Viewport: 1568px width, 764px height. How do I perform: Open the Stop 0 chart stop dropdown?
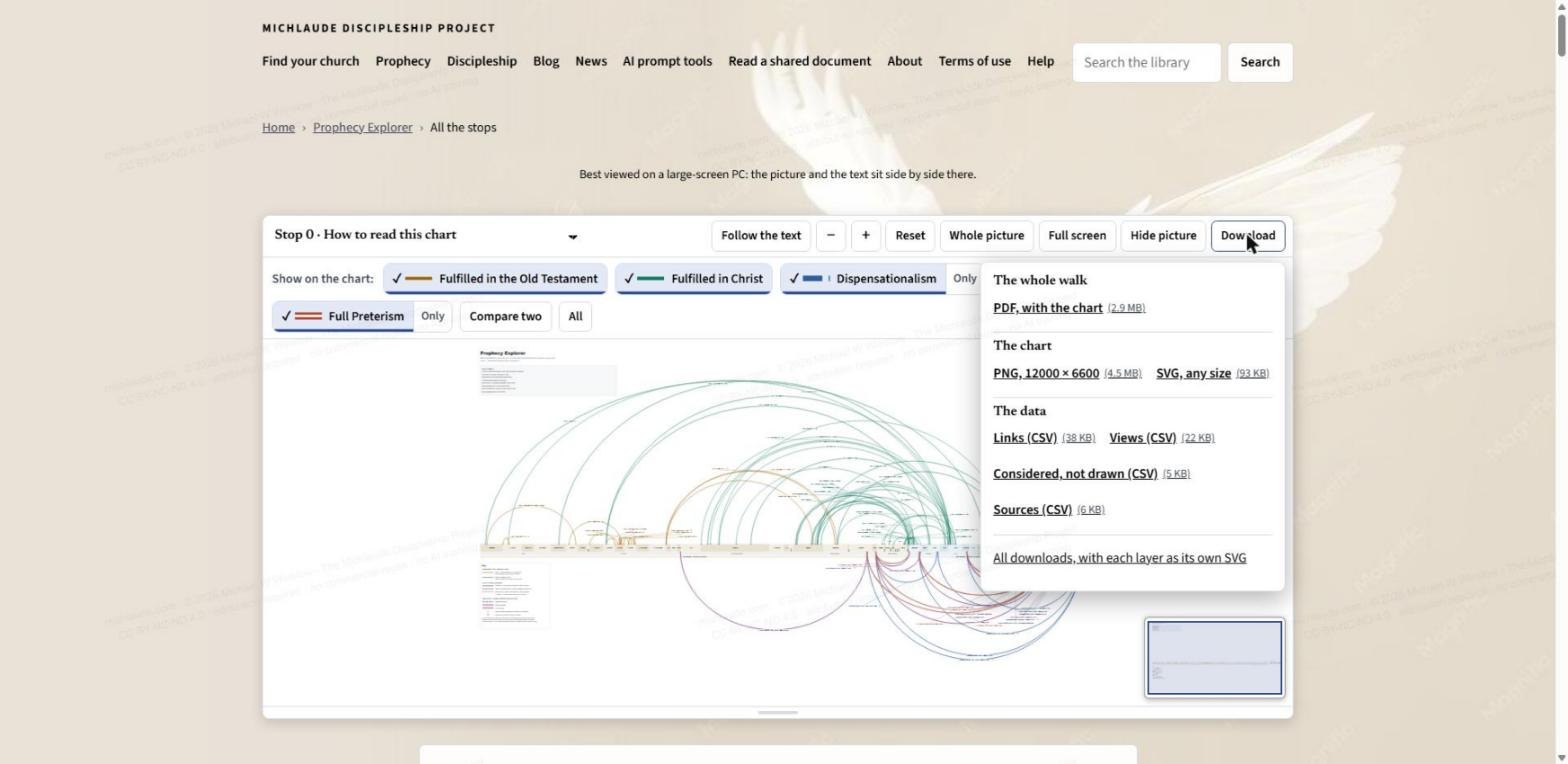(426, 235)
